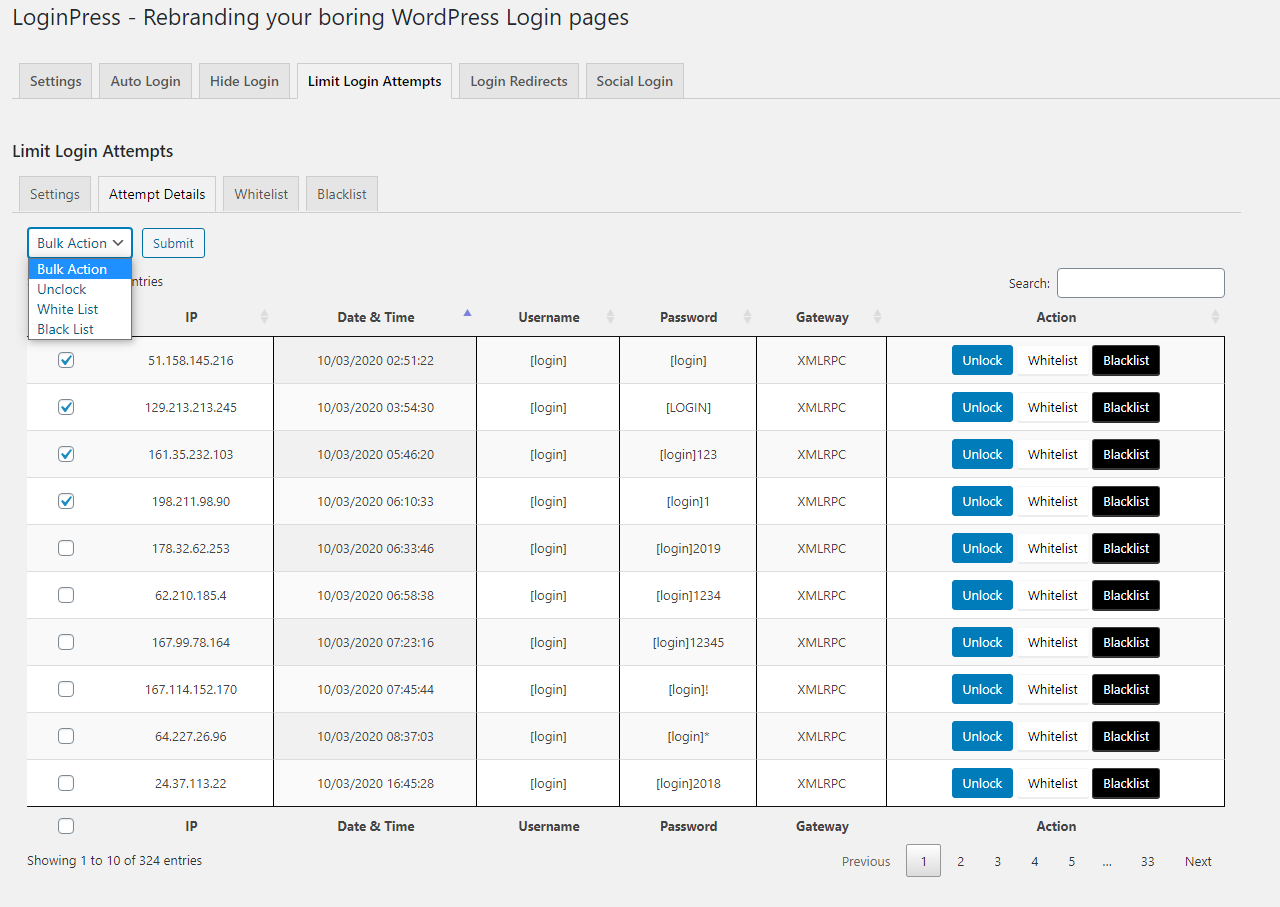The height and width of the screenshot is (907, 1280).
Task: Switch to the Whitelist sub-tab
Action: (261, 194)
